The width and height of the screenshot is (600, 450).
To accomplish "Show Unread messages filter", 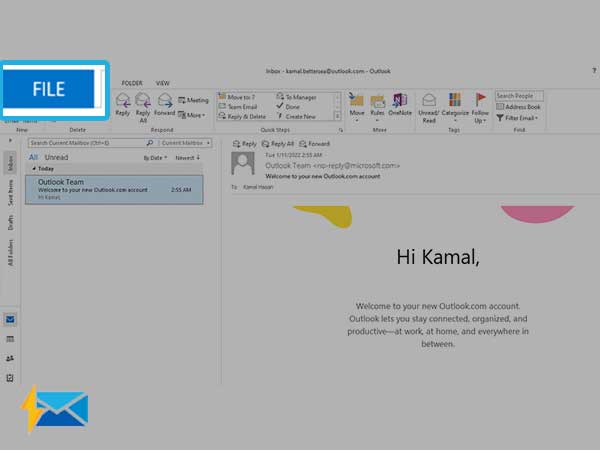I will [56, 157].
